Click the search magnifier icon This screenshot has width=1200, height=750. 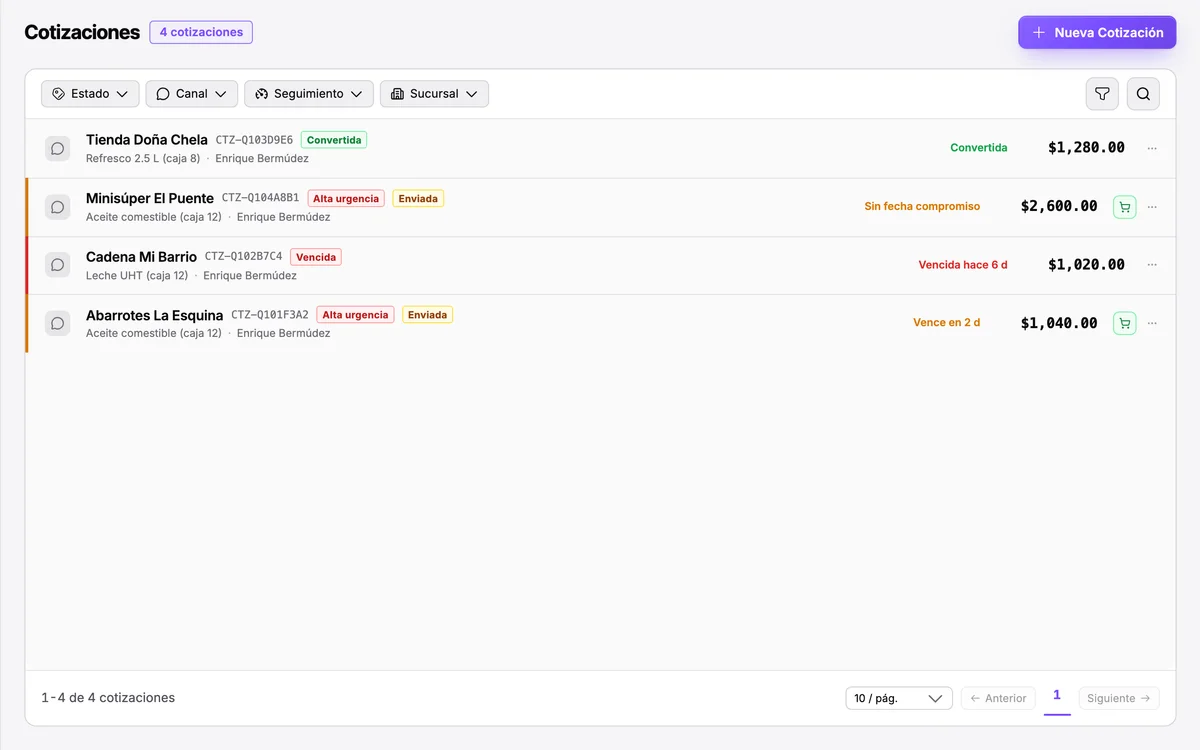(x=1143, y=94)
